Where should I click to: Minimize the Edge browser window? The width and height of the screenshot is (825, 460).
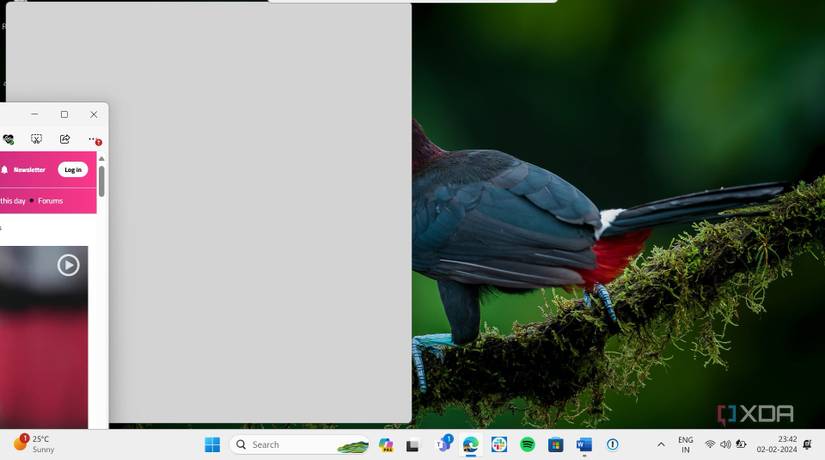tap(35, 114)
